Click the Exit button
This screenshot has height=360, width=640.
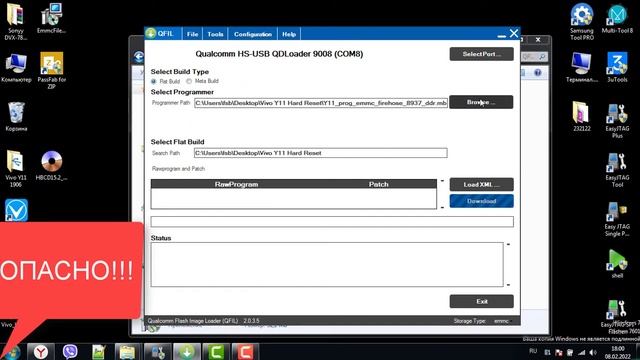(482, 301)
